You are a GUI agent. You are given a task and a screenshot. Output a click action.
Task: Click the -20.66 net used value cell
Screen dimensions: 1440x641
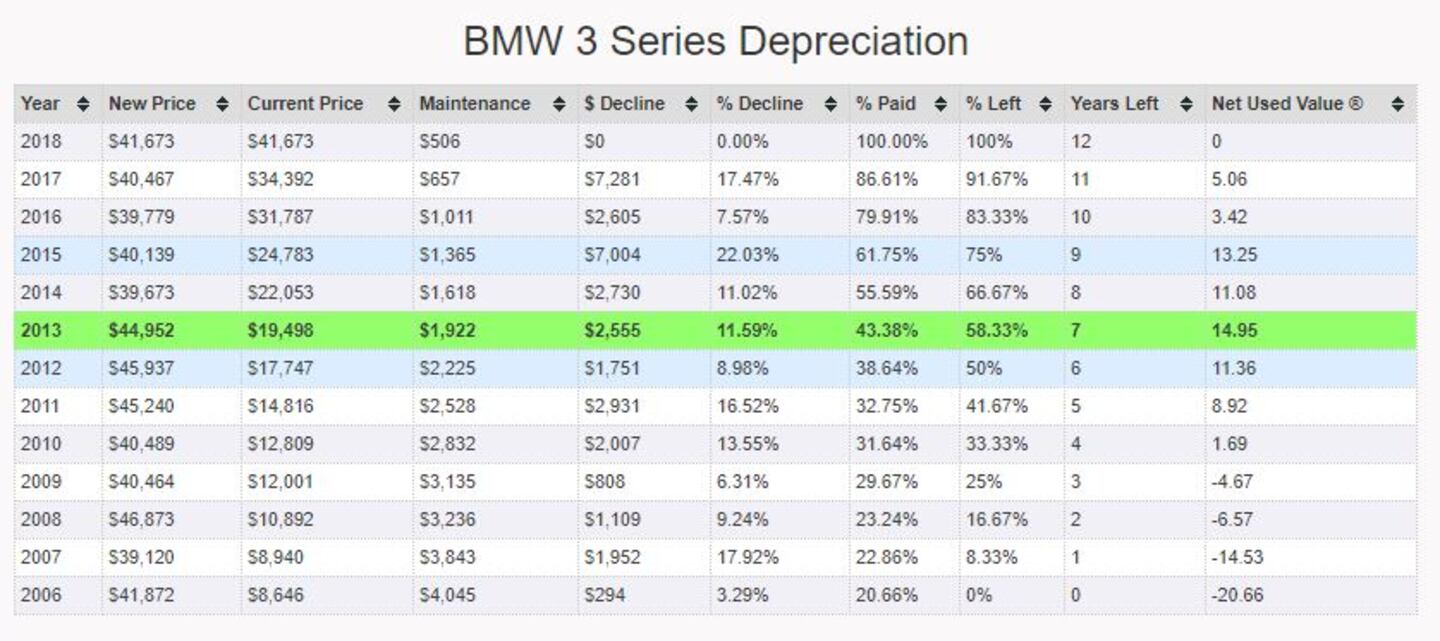[1237, 596]
